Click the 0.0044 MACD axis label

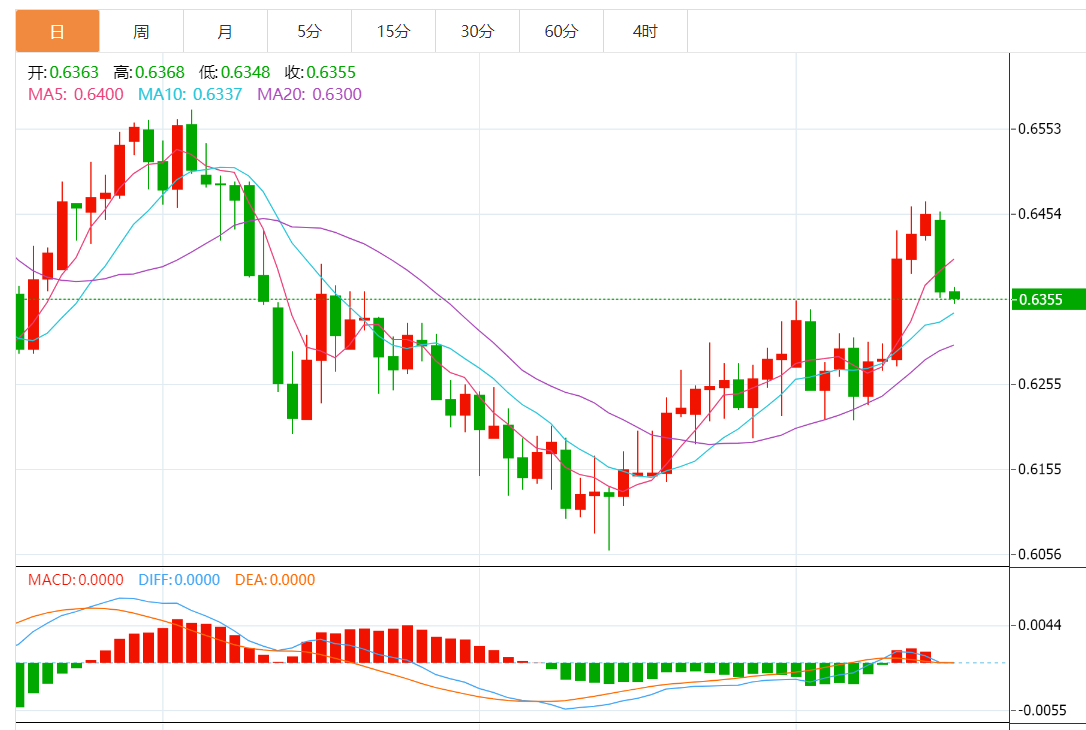tap(1040, 626)
